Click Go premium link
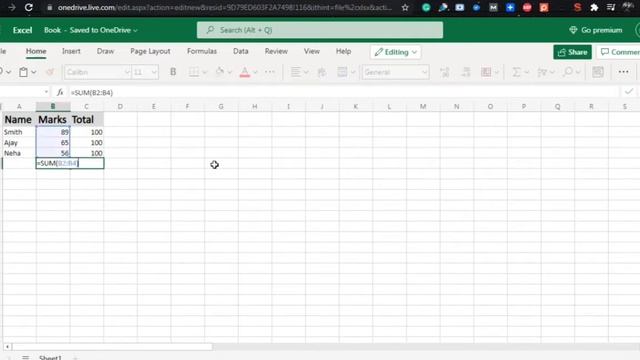This screenshot has width=640, height=360. click(x=596, y=30)
